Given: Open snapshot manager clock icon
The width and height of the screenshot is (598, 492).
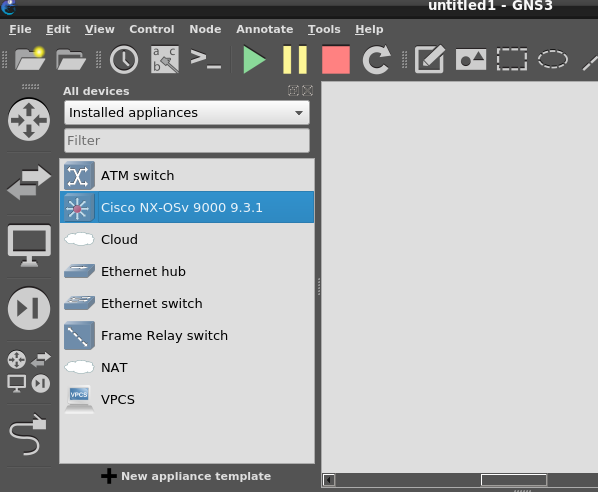Looking at the screenshot, I should (x=124, y=60).
